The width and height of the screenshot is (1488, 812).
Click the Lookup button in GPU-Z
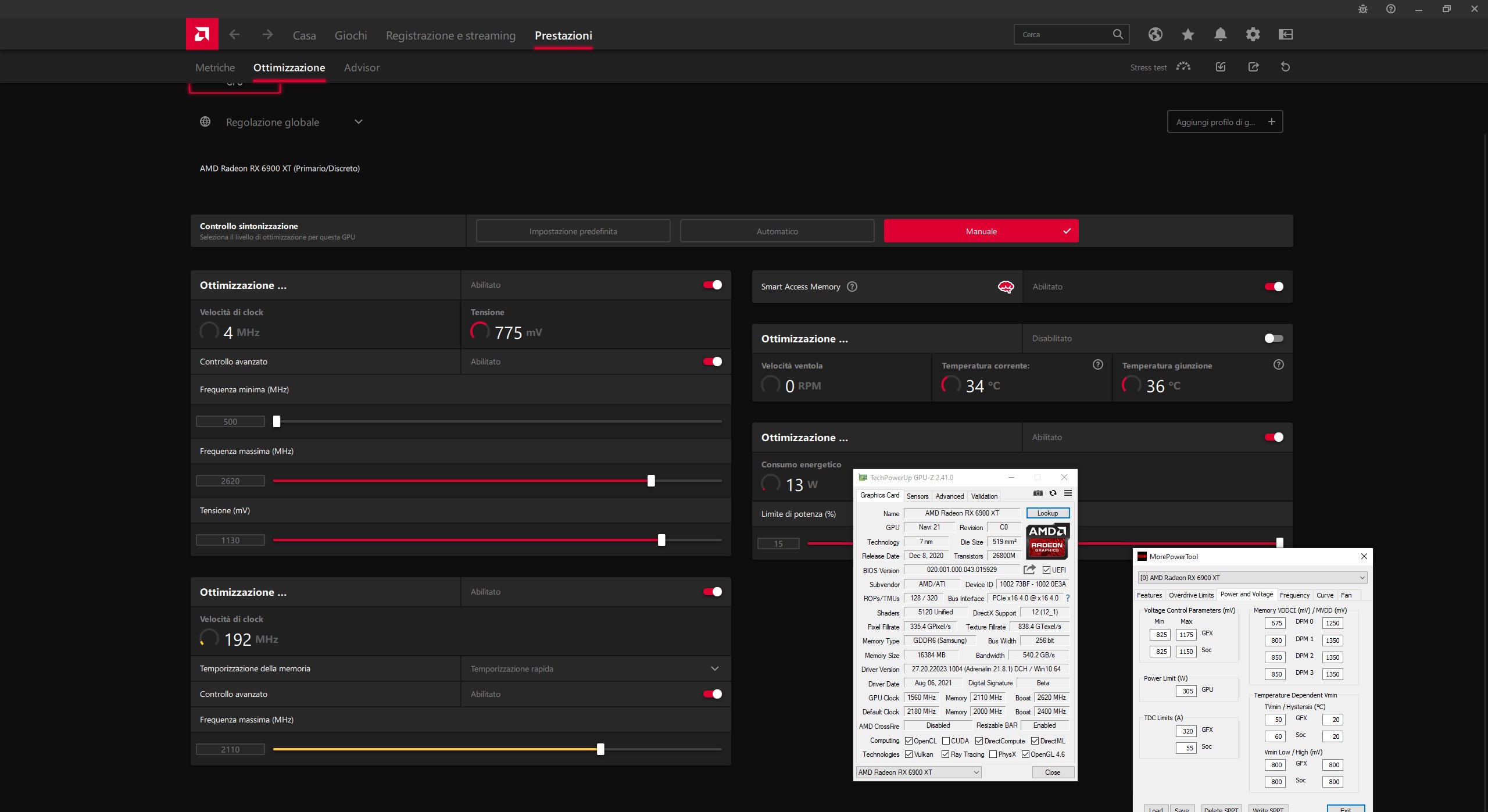1047,513
